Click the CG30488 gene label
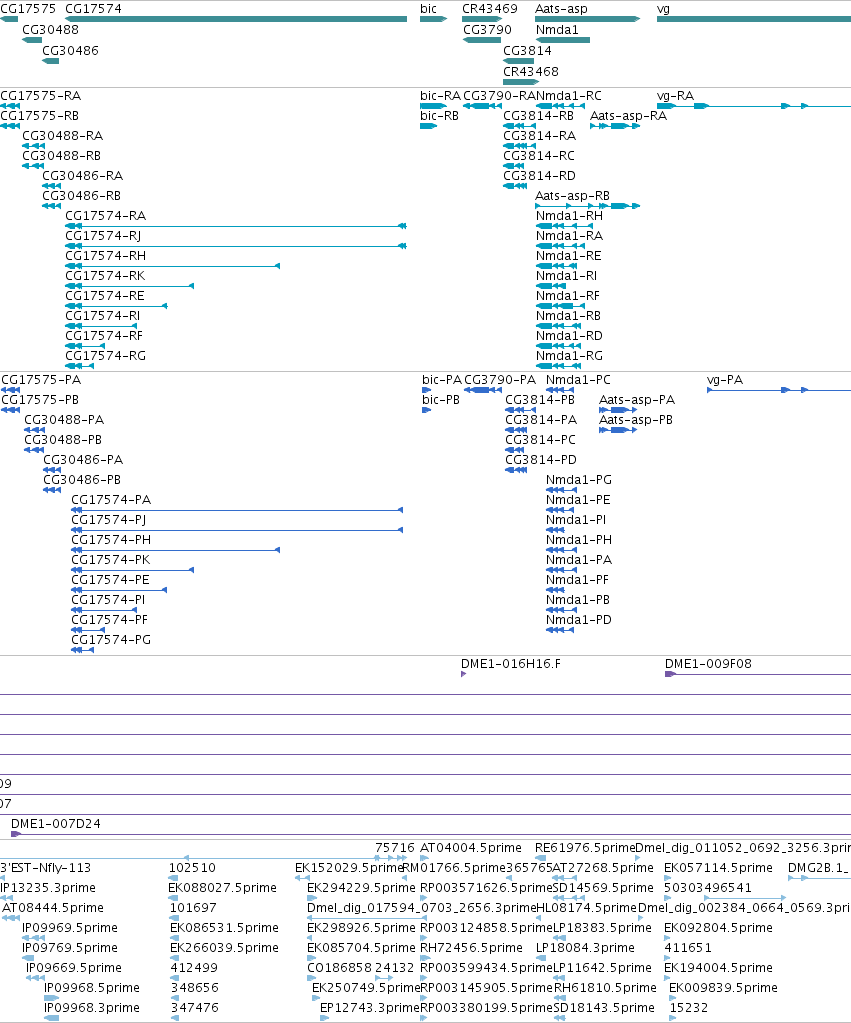The height and width of the screenshot is (1023, 851). click(x=50, y=29)
